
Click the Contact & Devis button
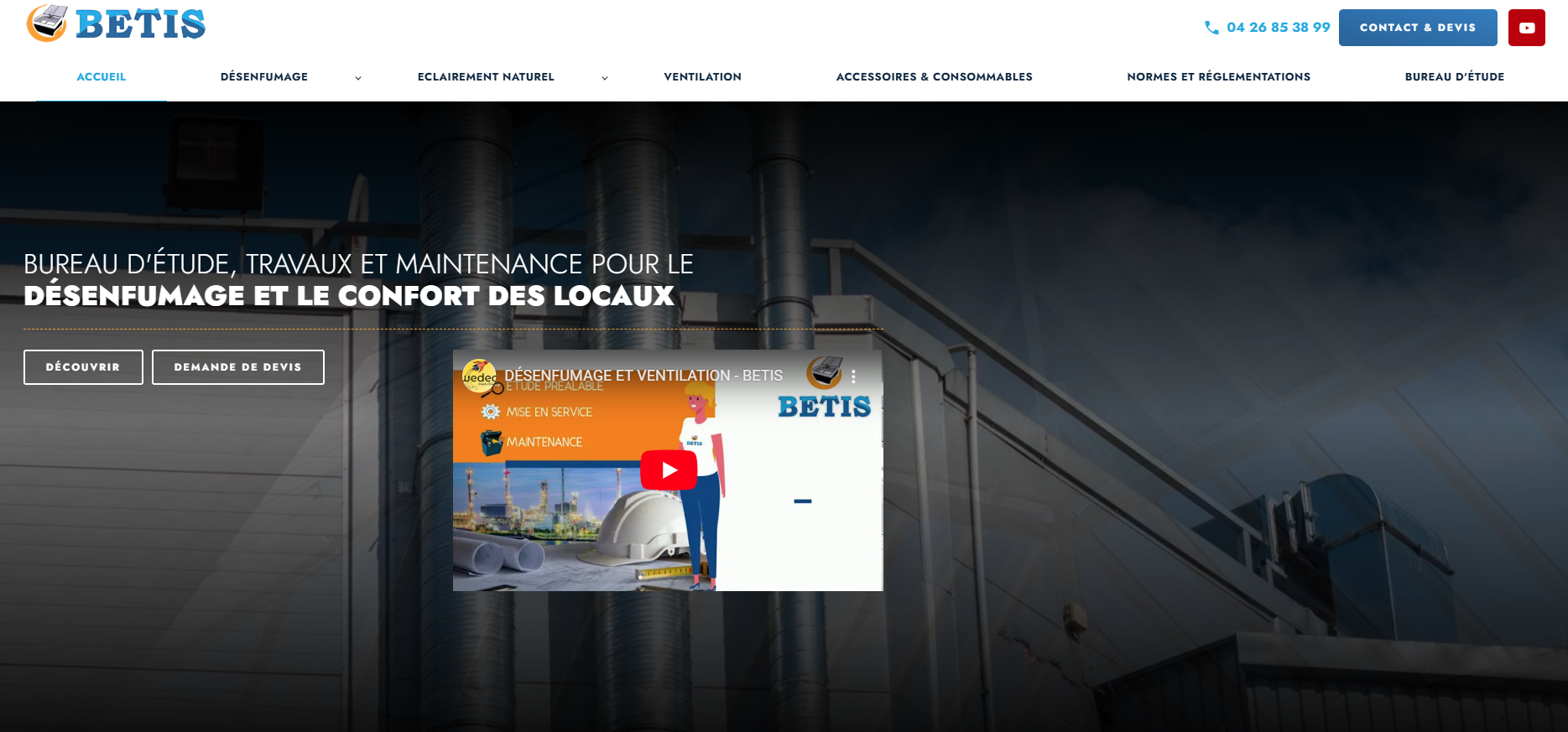click(1418, 28)
